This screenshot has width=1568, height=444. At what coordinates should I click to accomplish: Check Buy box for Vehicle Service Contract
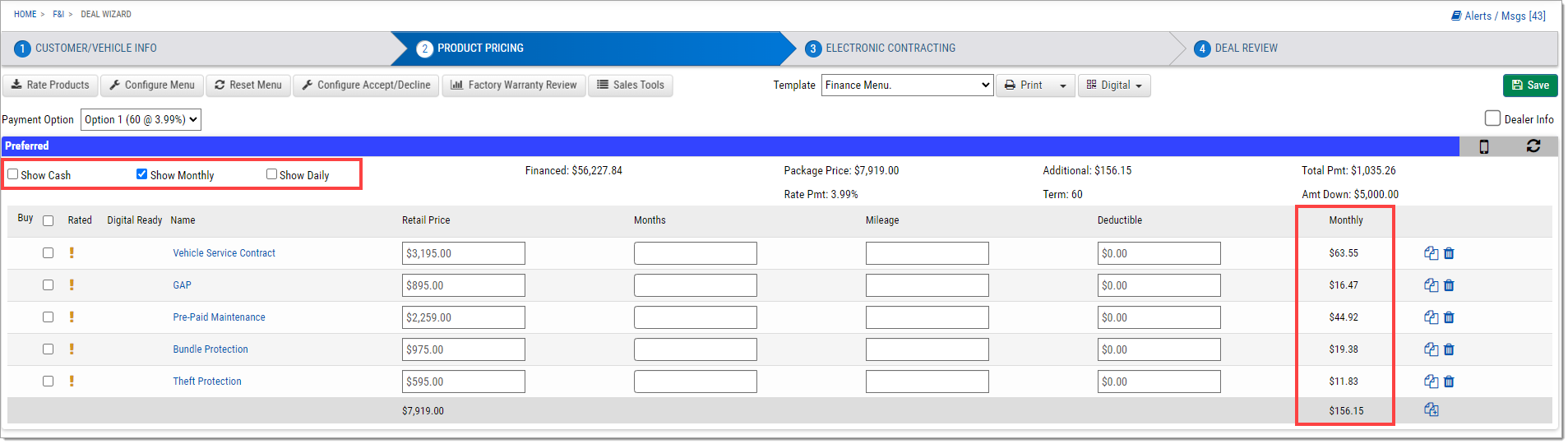[48, 253]
